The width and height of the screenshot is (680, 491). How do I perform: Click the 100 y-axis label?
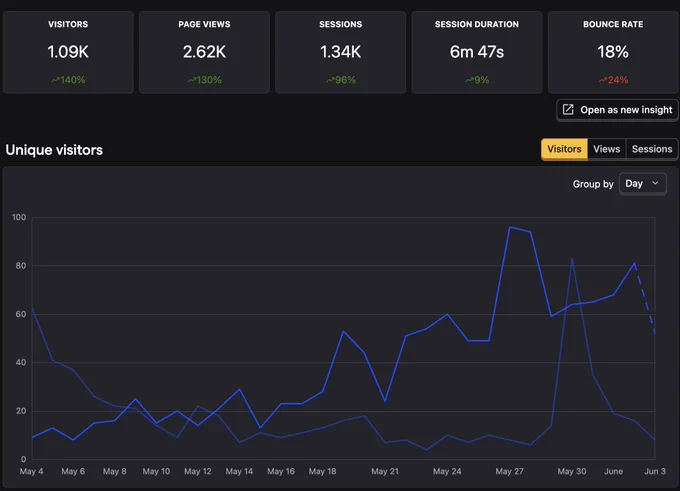coord(19,217)
